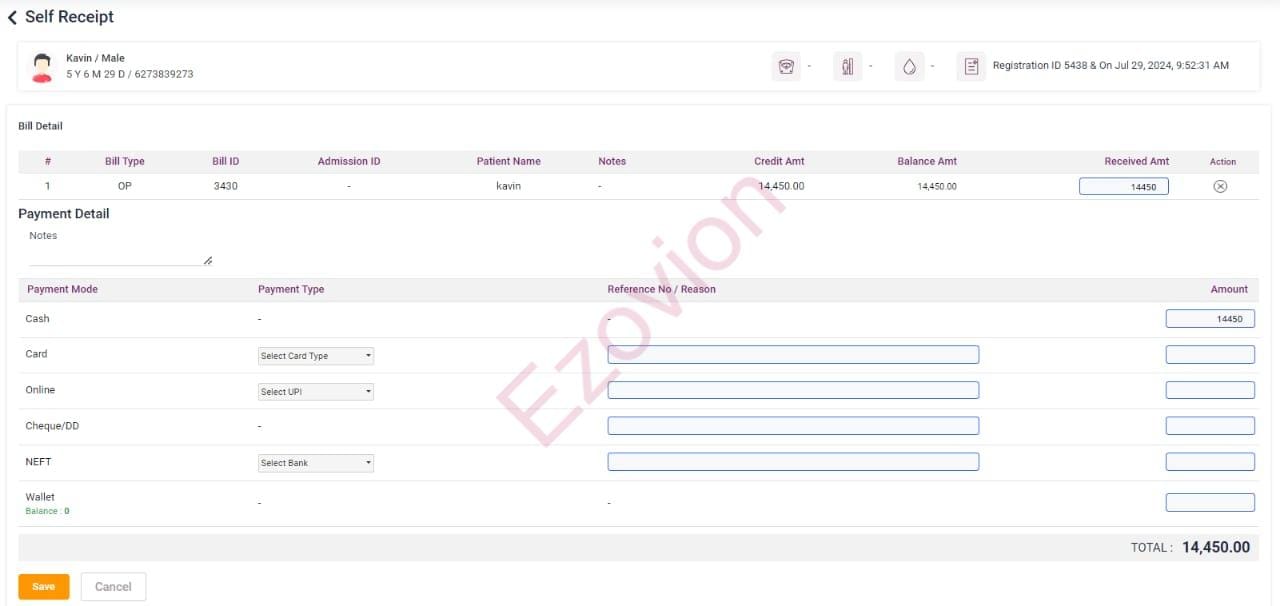Open the Select Bank dropdown

click(315, 463)
